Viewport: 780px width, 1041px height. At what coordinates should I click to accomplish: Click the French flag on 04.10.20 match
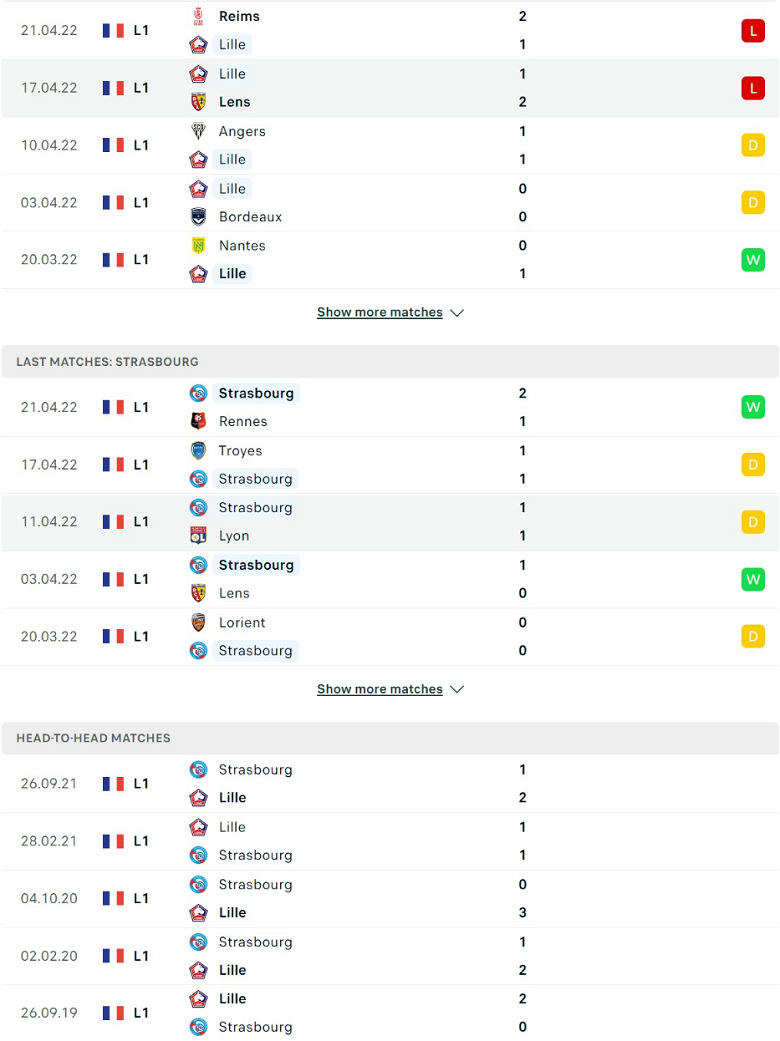point(114,898)
